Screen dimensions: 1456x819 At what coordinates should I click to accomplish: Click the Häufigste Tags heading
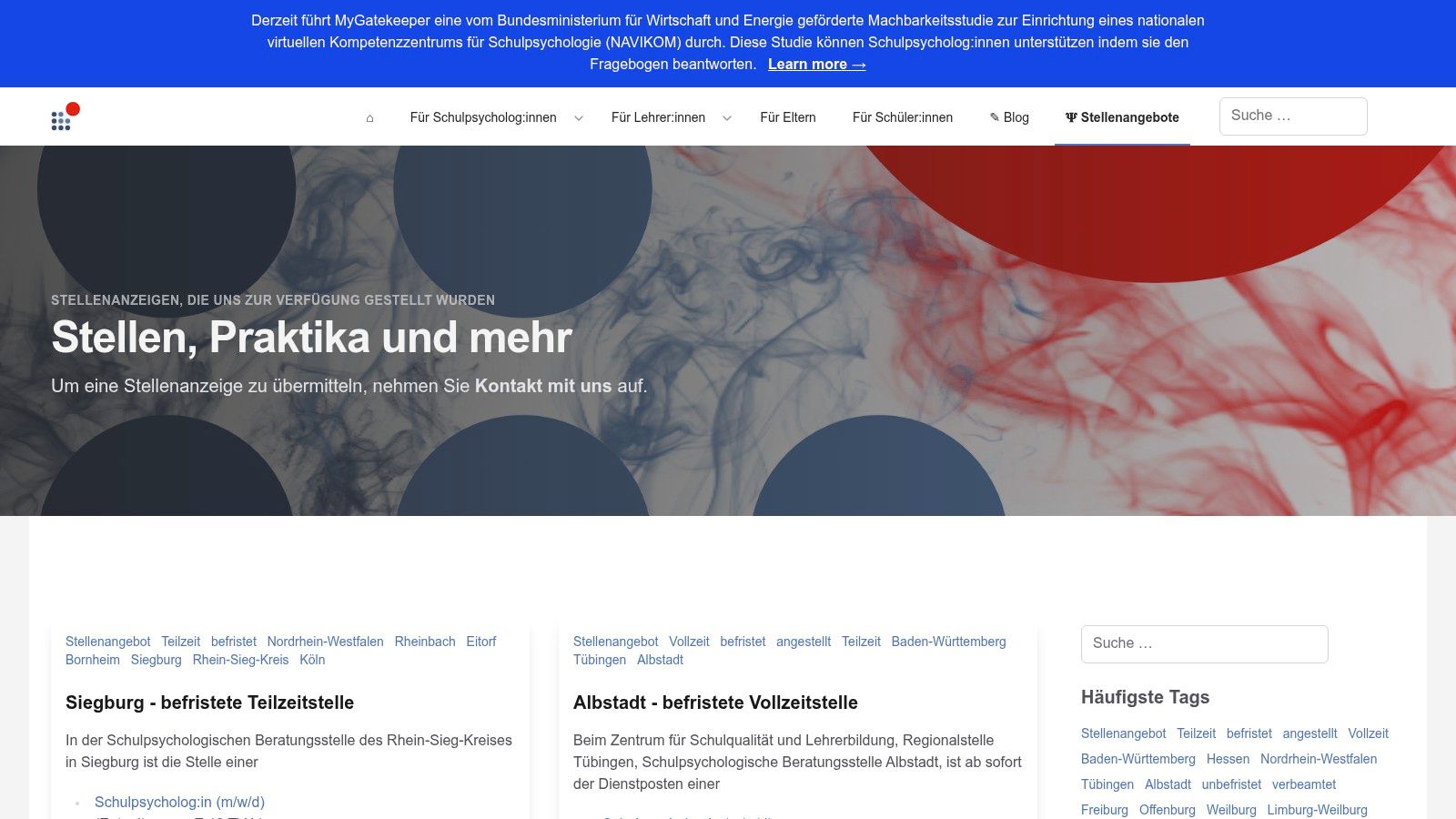[1145, 697]
